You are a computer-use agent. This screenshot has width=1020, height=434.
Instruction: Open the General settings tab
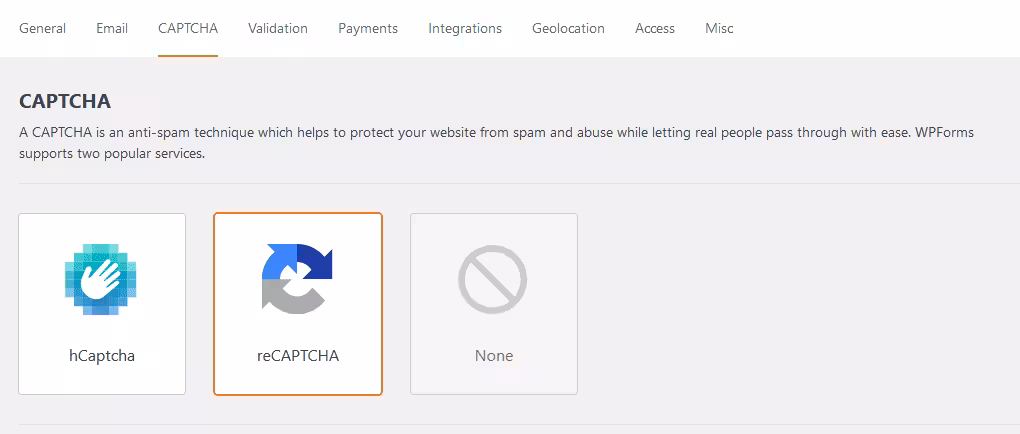tap(42, 29)
